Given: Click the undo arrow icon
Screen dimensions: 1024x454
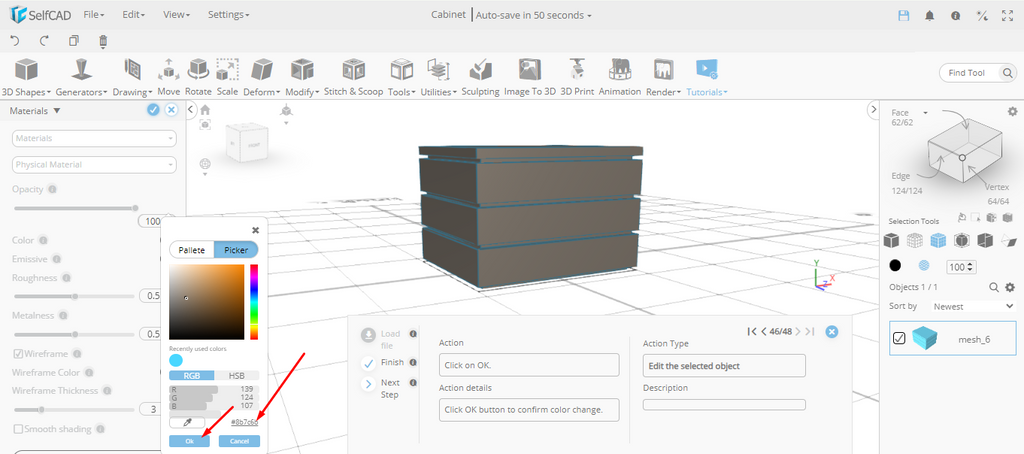Looking at the screenshot, I should click(x=15, y=41).
